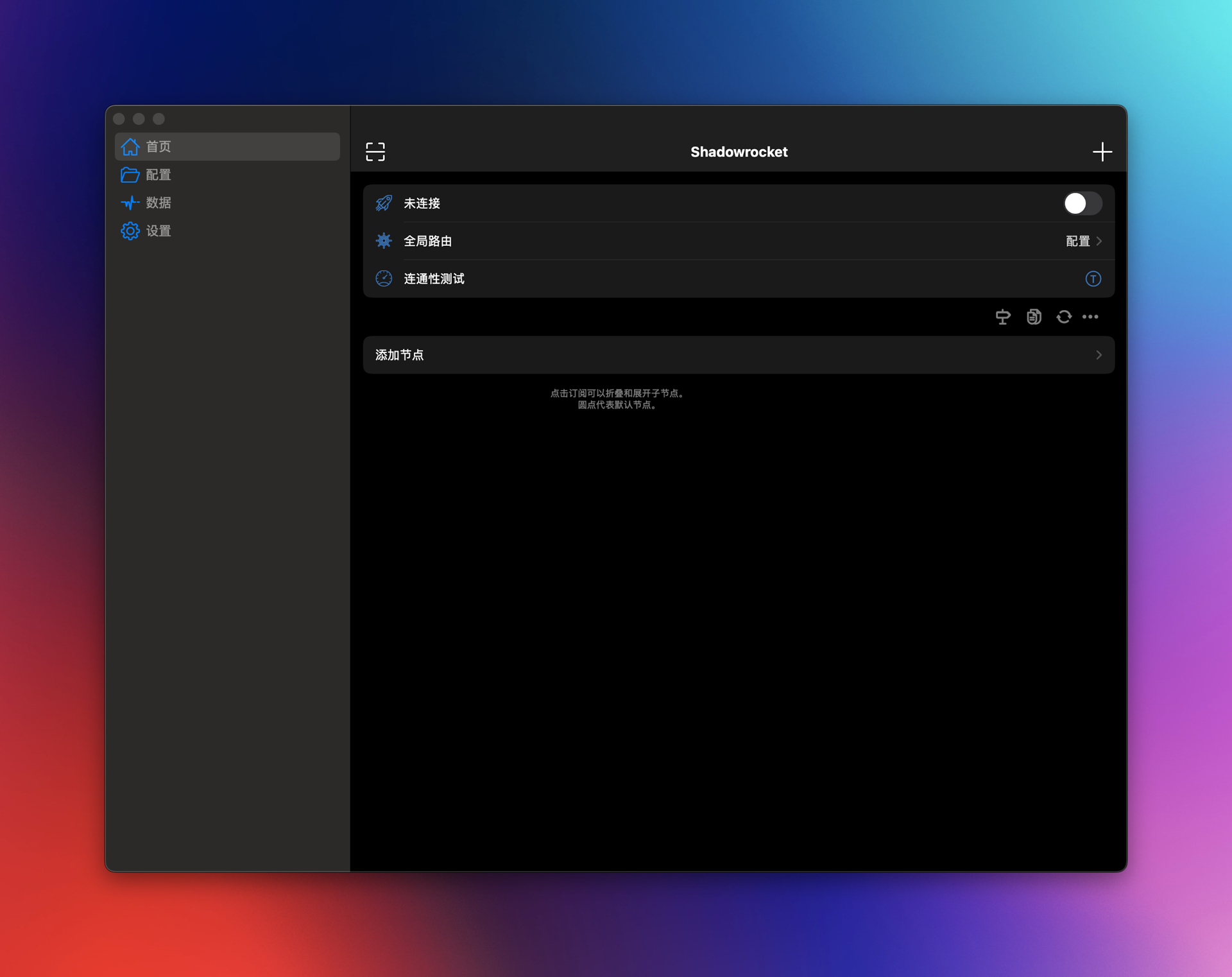The height and width of the screenshot is (977, 1232).
Task: Select the signpost sorting icon
Action: click(x=1003, y=316)
